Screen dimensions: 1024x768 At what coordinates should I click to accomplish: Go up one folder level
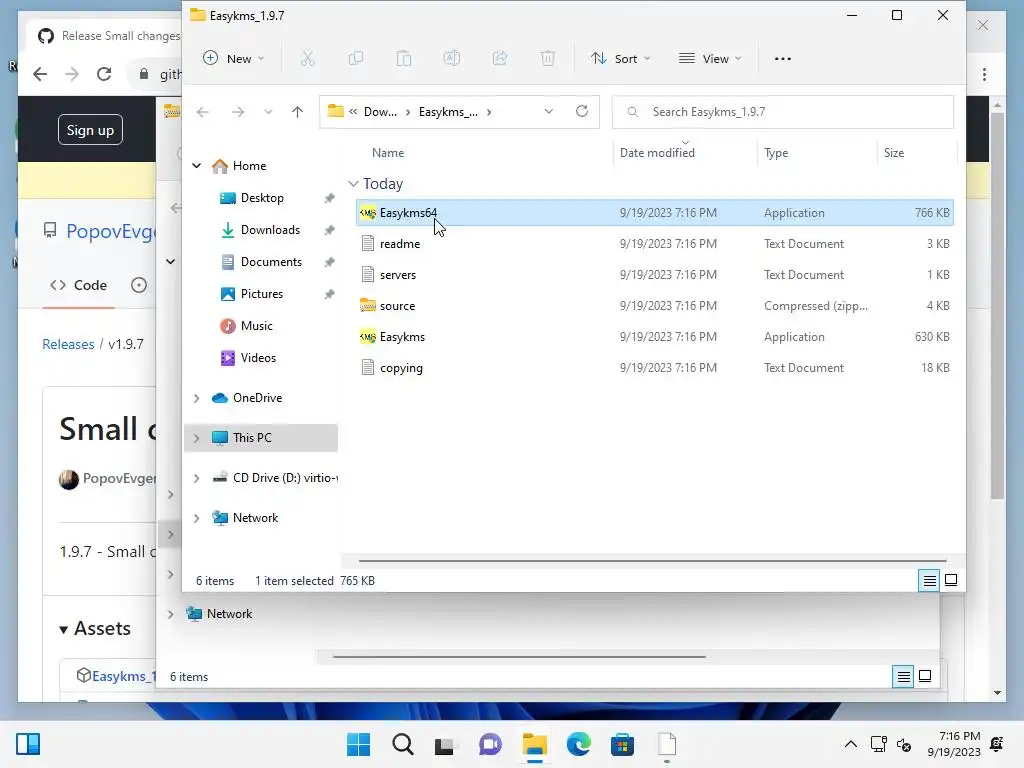[x=297, y=112]
